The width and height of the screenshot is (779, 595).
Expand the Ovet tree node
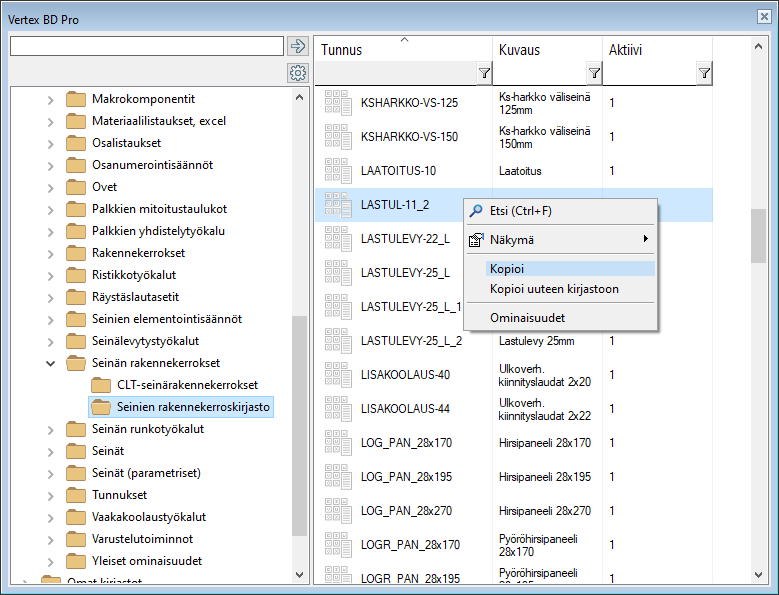coord(51,187)
